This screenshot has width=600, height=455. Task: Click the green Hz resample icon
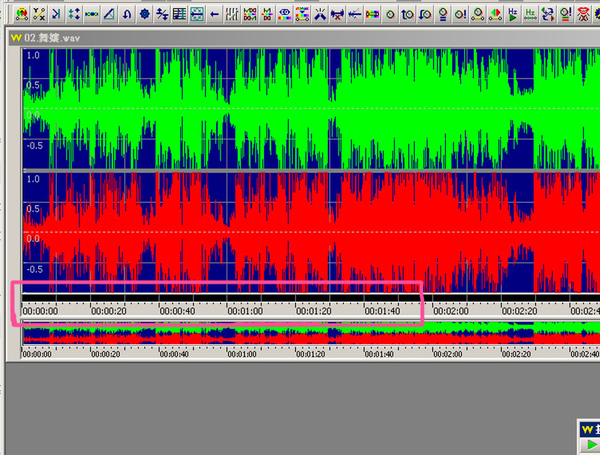tap(531, 15)
